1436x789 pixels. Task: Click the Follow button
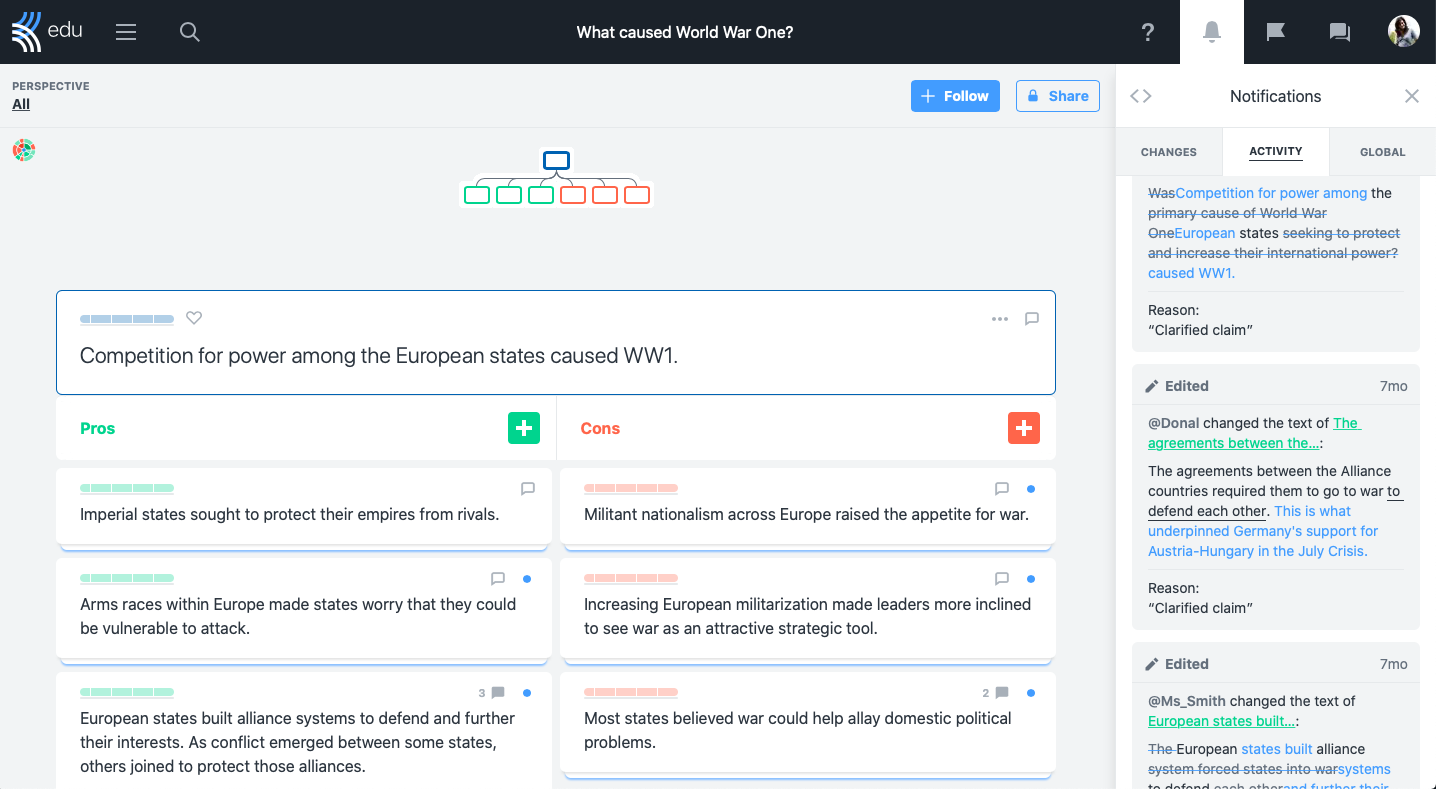pyautogui.click(x=955, y=96)
